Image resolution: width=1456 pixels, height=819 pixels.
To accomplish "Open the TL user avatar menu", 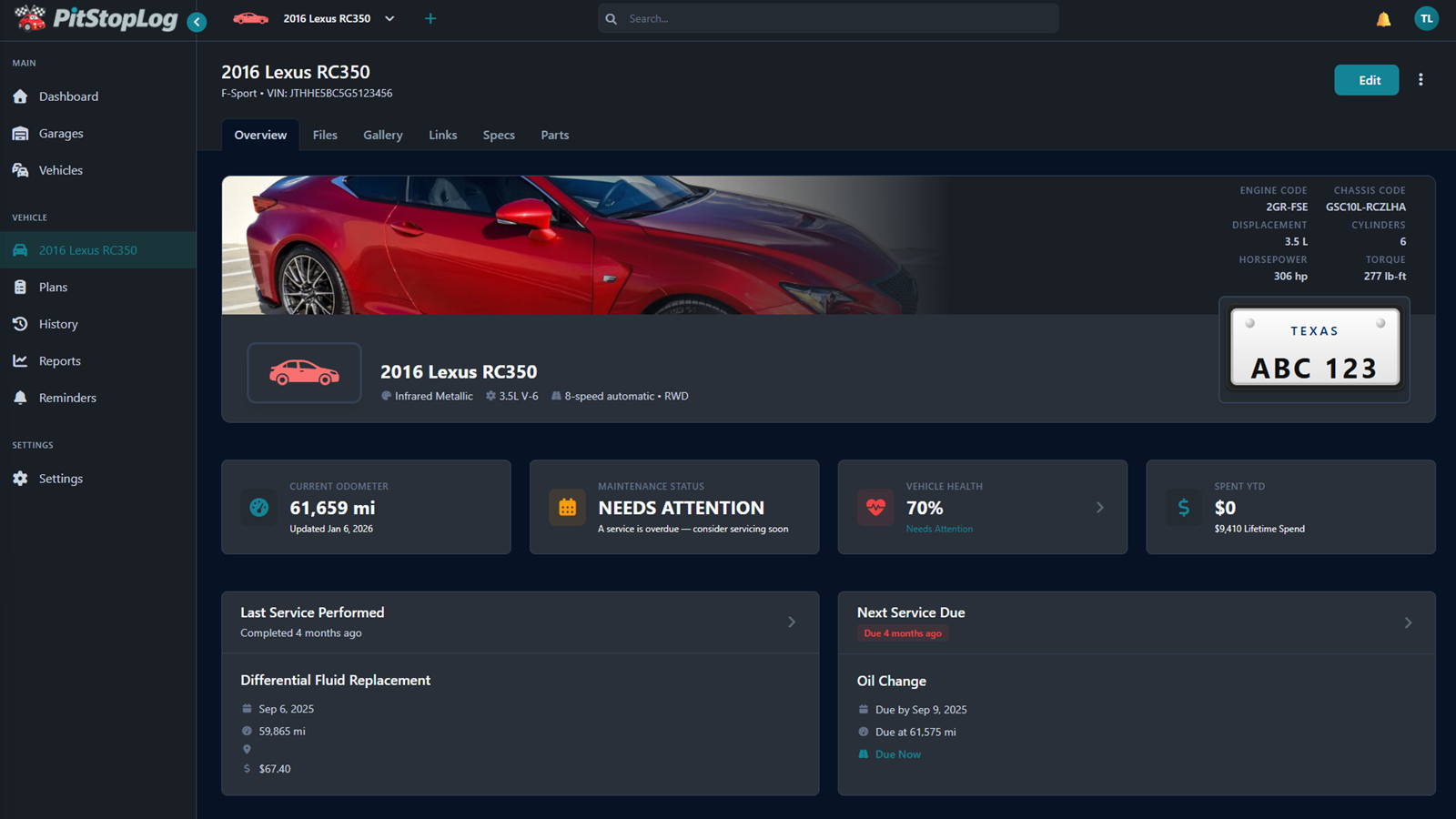I will (1426, 18).
